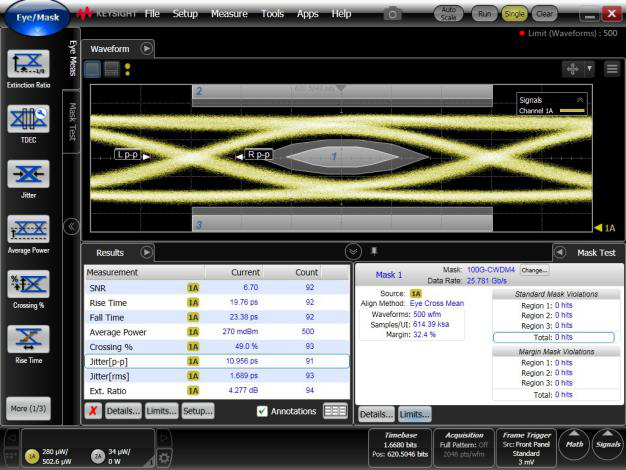Toggle the Auto Scale button
Viewport: 626px width, 470px height.
coord(448,14)
